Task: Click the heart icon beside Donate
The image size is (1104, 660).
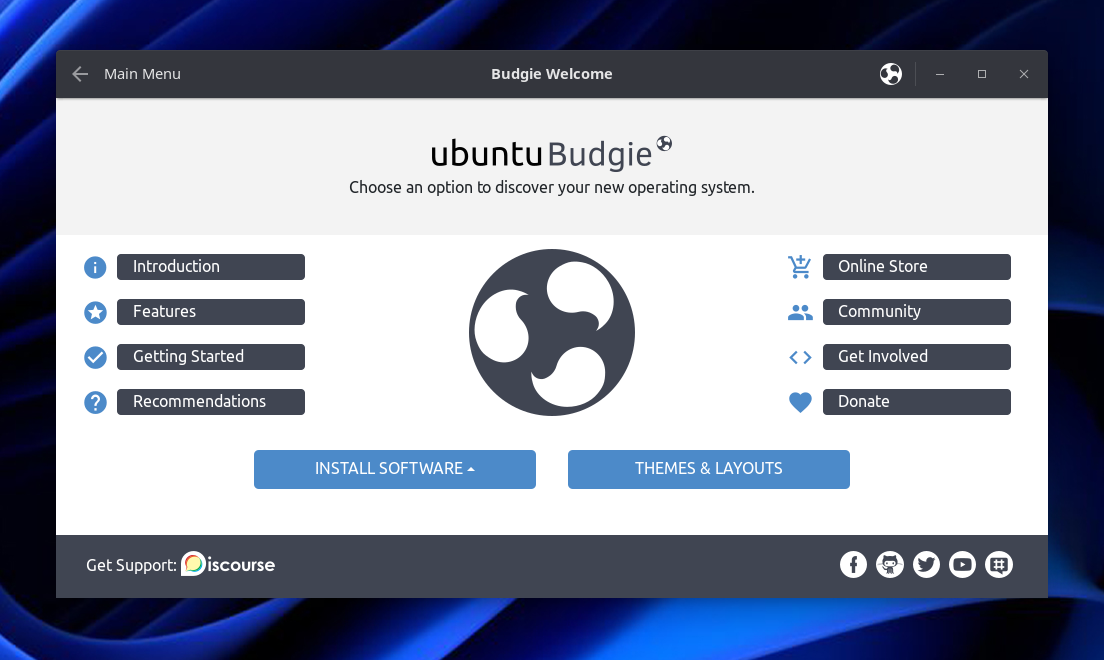Action: pos(799,402)
